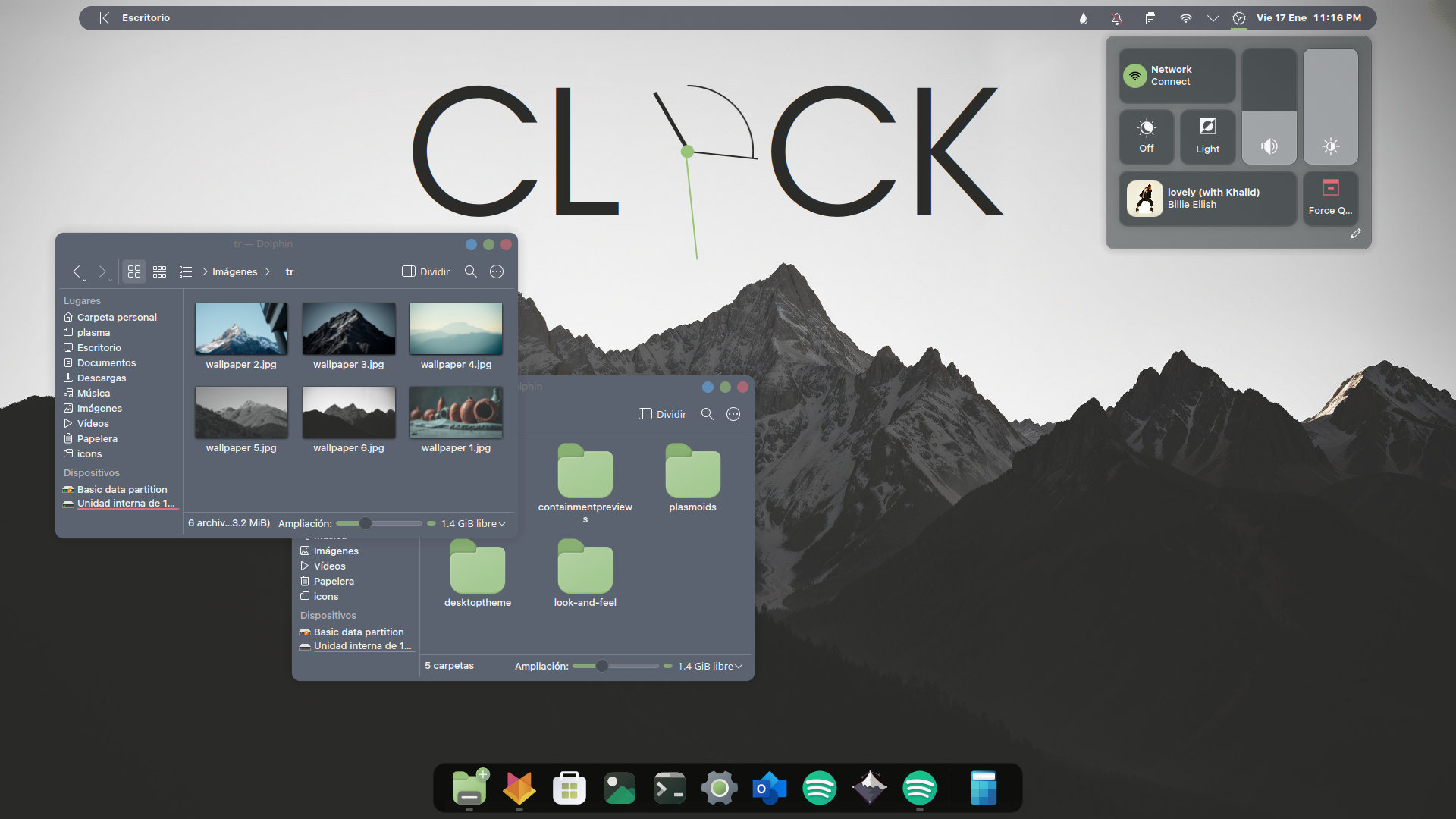Adjust zoom slider in front Dolphin statusbar
This screenshot has width=1456, height=819.
(378, 523)
